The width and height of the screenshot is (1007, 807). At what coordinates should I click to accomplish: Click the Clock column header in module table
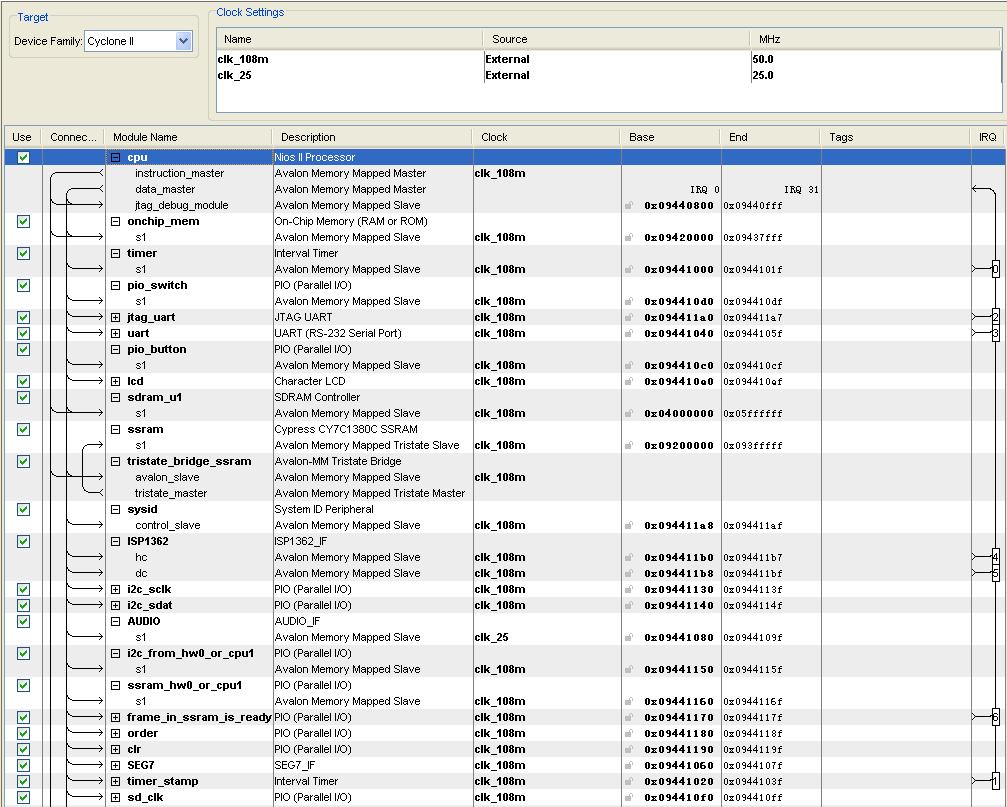pyautogui.click(x=547, y=137)
